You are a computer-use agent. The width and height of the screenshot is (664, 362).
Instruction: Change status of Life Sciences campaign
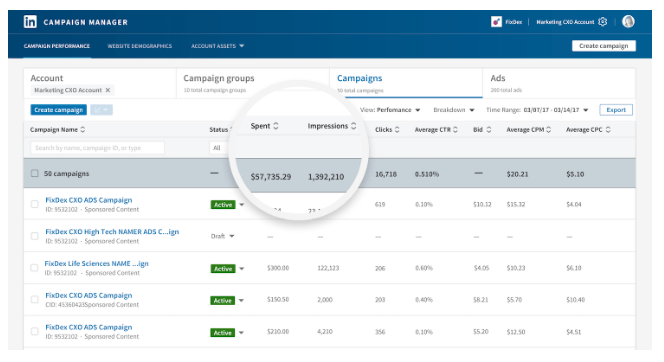click(241, 268)
